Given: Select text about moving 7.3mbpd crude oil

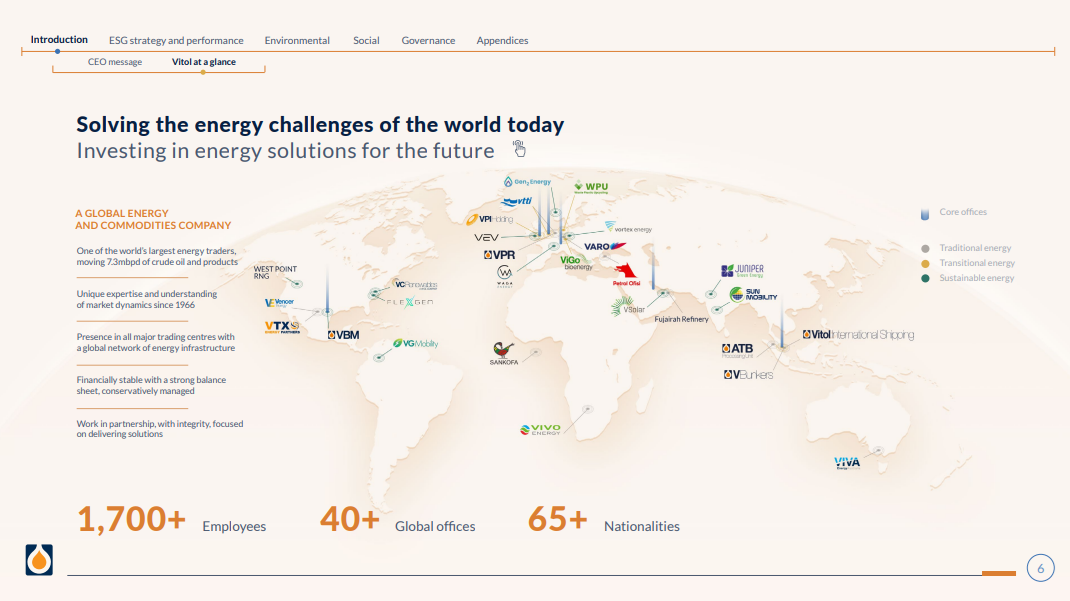Looking at the screenshot, I should 157,256.
